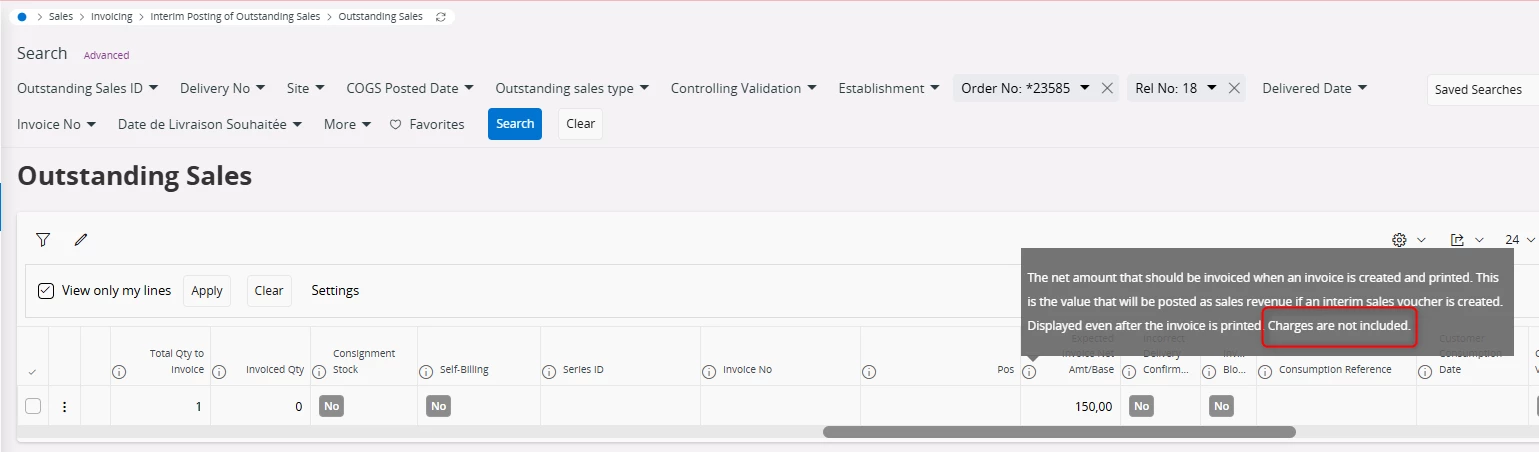Remove the Order No filter chip

(1107, 88)
